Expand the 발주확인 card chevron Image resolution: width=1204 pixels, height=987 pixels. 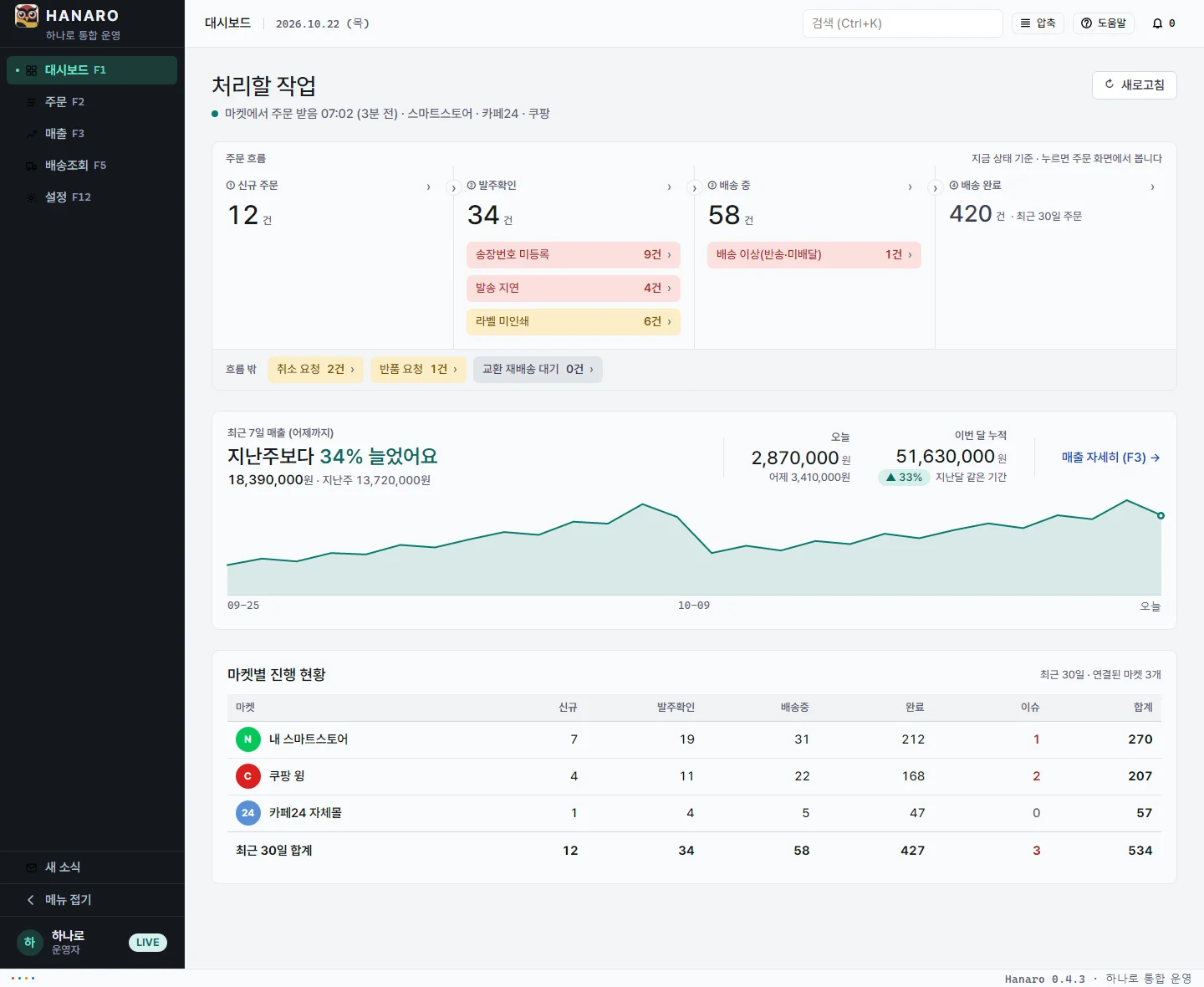click(670, 187)
